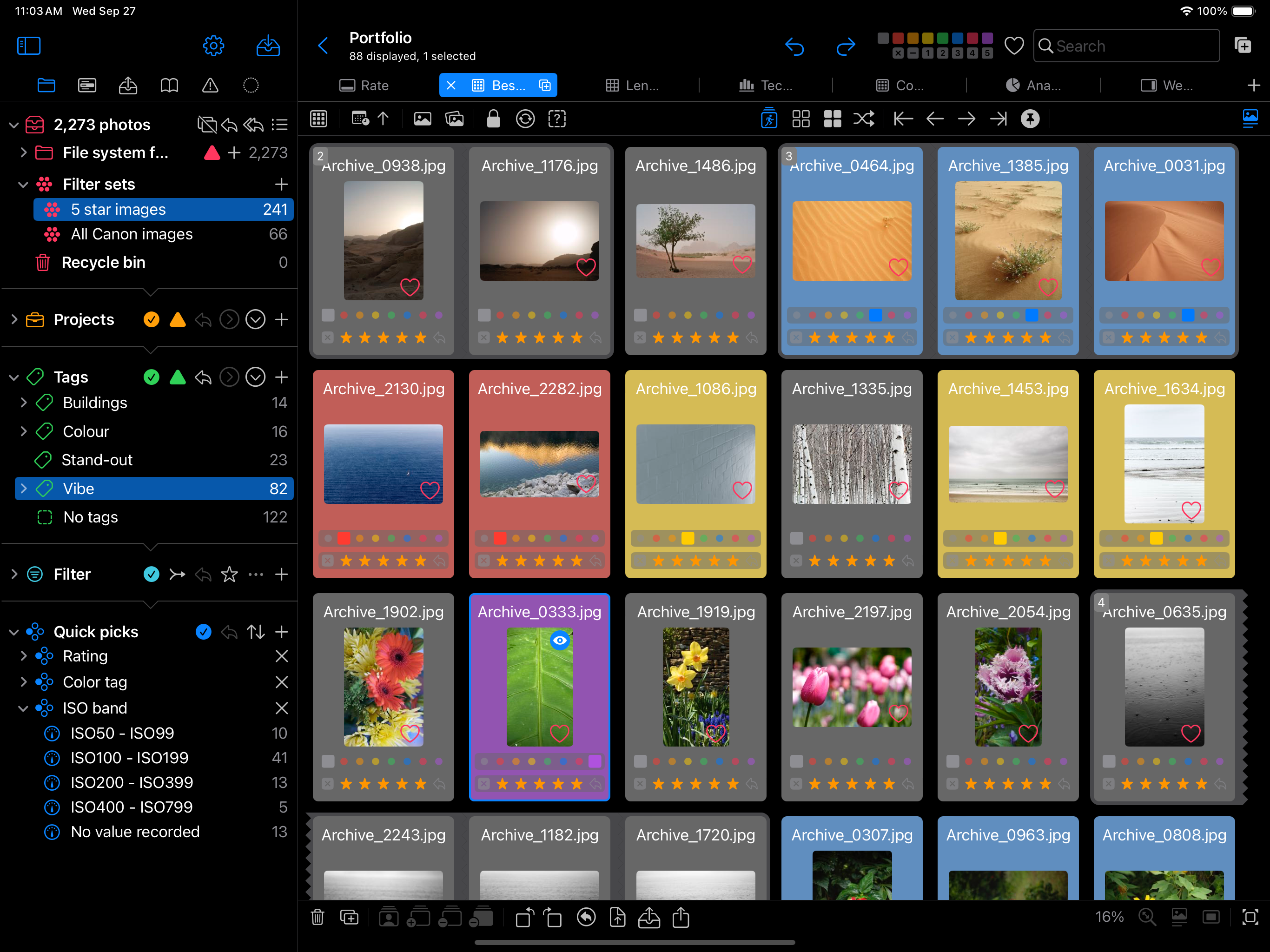Undo the last action
Screen dimensions: 1270x952
coord(794,46)
